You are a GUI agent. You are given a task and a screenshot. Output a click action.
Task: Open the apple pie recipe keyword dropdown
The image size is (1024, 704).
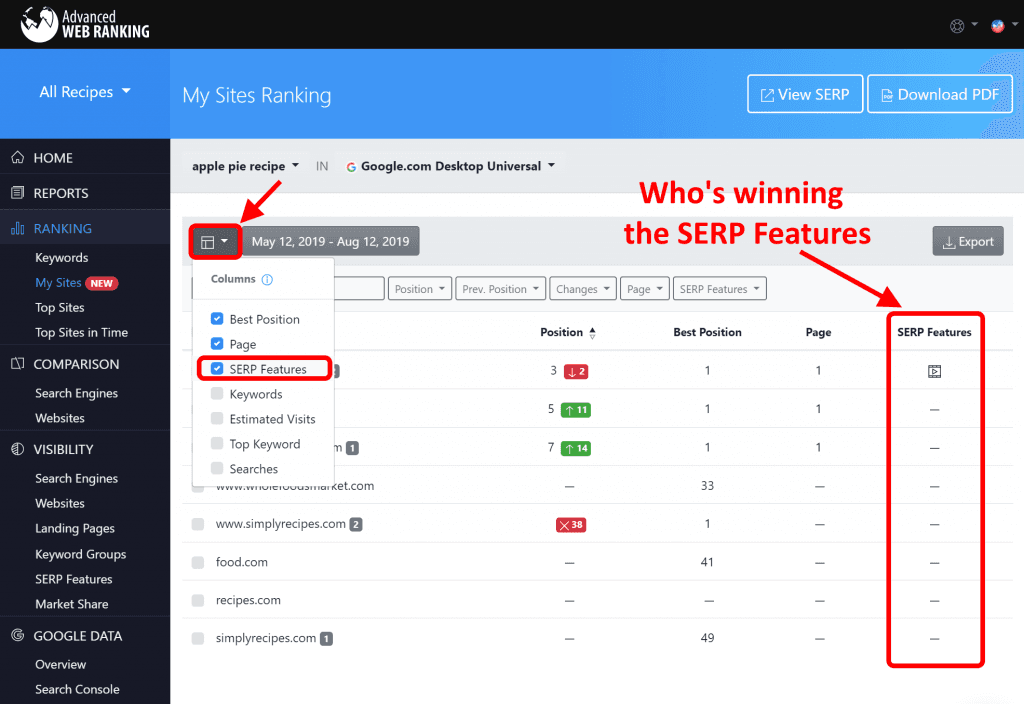coord(246,167)
